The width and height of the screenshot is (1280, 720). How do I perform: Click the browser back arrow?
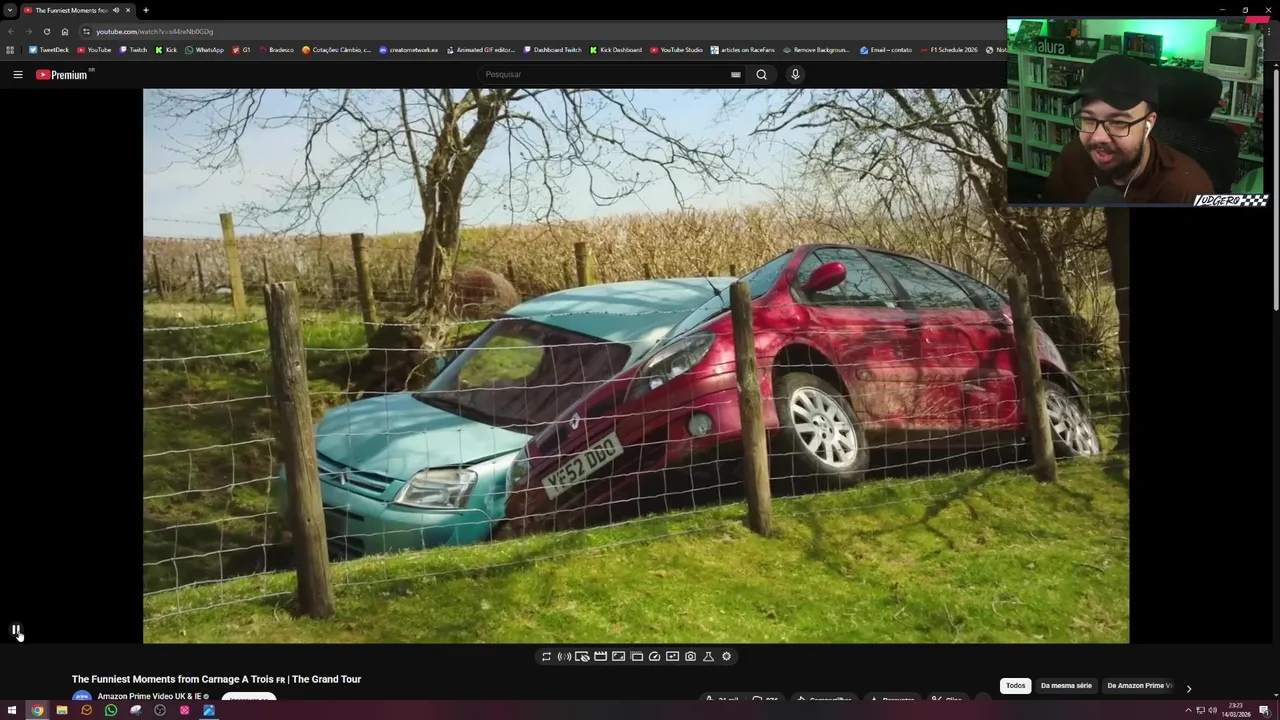click(11, 31)
